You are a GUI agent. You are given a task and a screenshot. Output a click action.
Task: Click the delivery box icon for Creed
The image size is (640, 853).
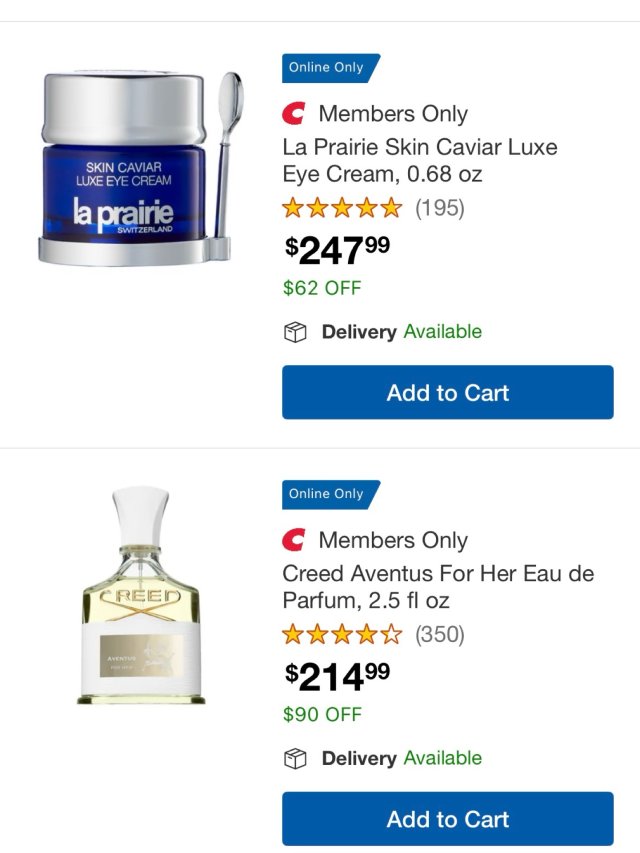coord(294,759)
